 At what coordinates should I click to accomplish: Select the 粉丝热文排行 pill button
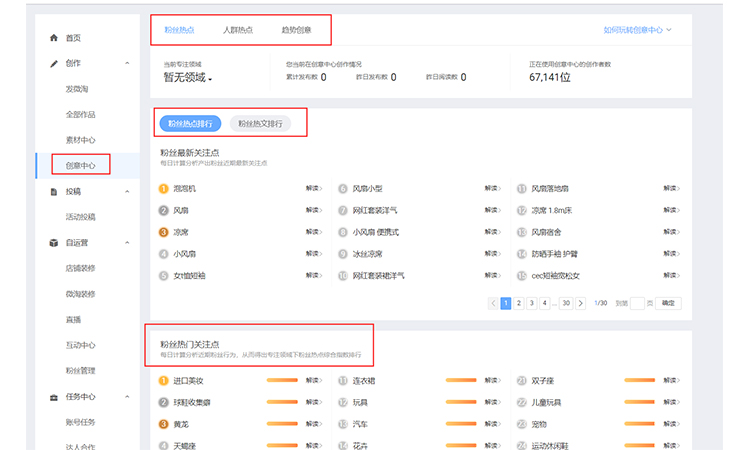click(261, 124)
